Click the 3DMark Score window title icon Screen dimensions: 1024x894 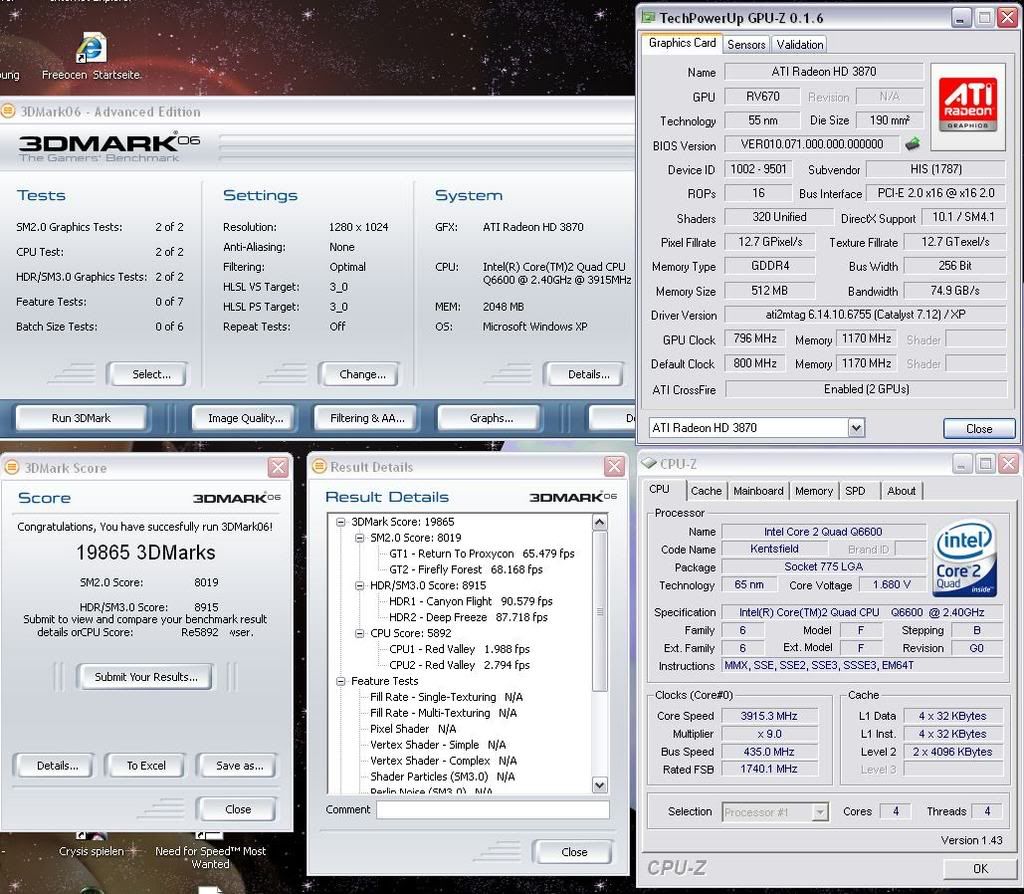(x=12, y=468)
